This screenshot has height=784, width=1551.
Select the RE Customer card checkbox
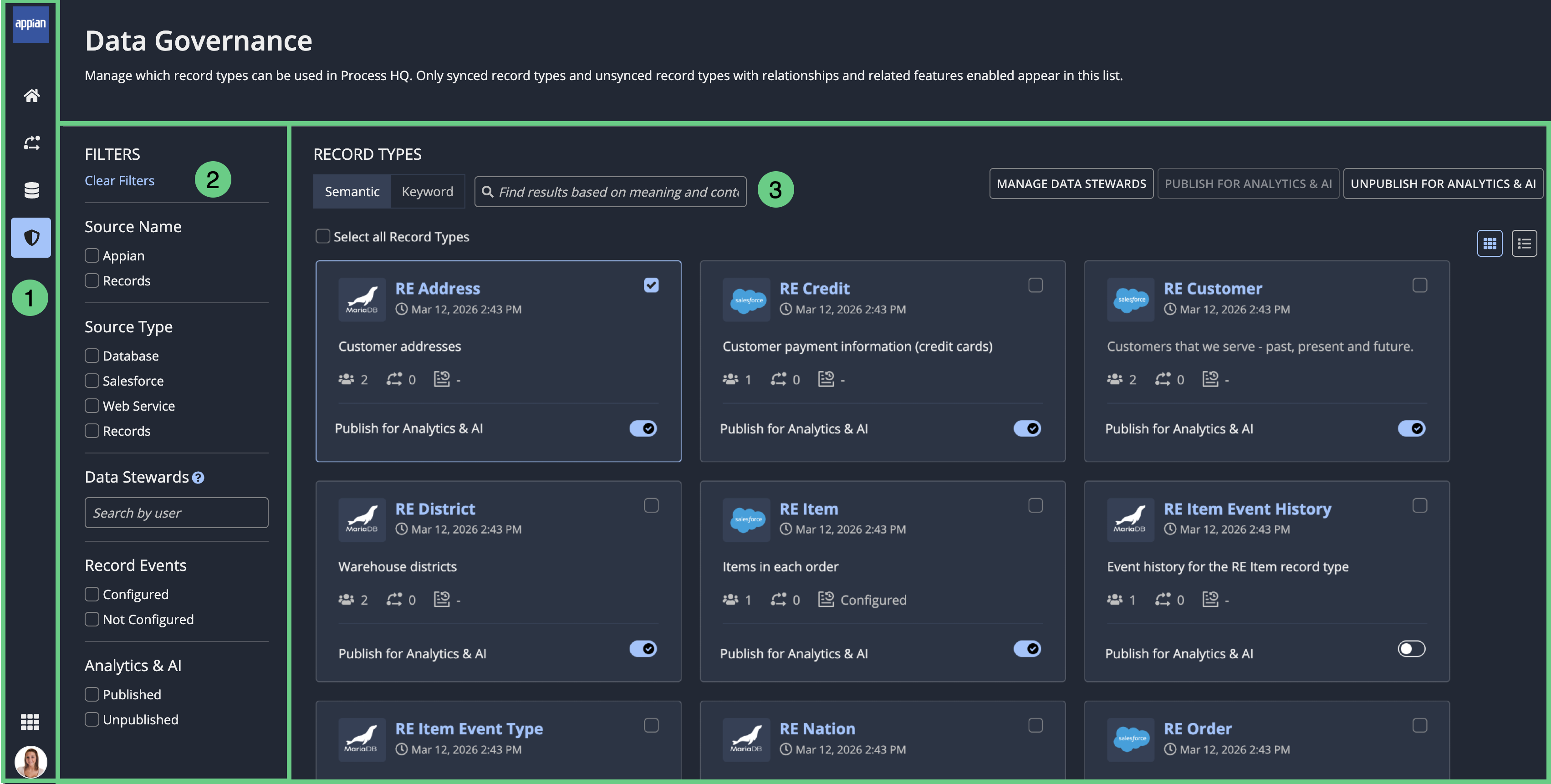coord(1420,285)
